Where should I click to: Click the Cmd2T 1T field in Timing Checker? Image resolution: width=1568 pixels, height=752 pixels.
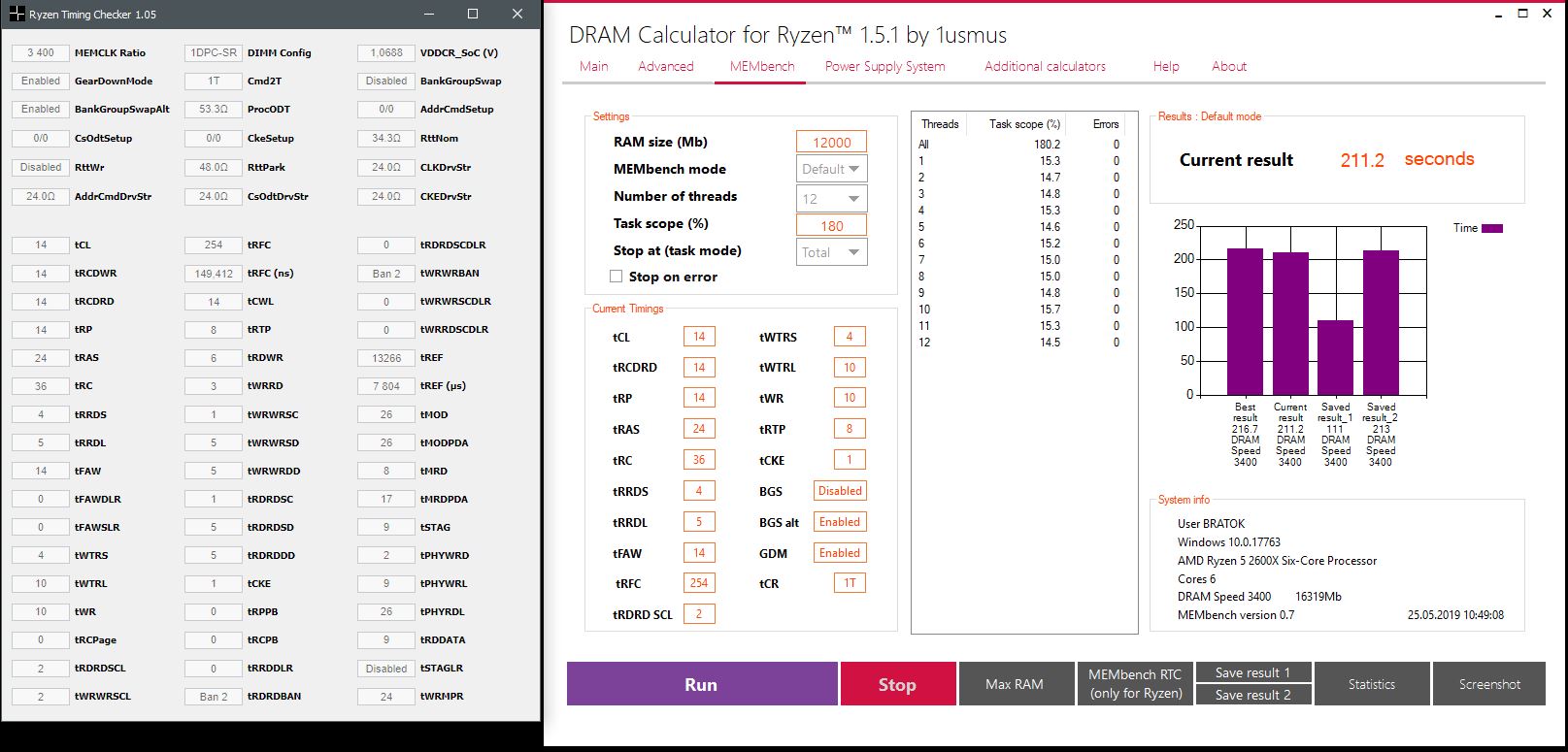[214, 82]
